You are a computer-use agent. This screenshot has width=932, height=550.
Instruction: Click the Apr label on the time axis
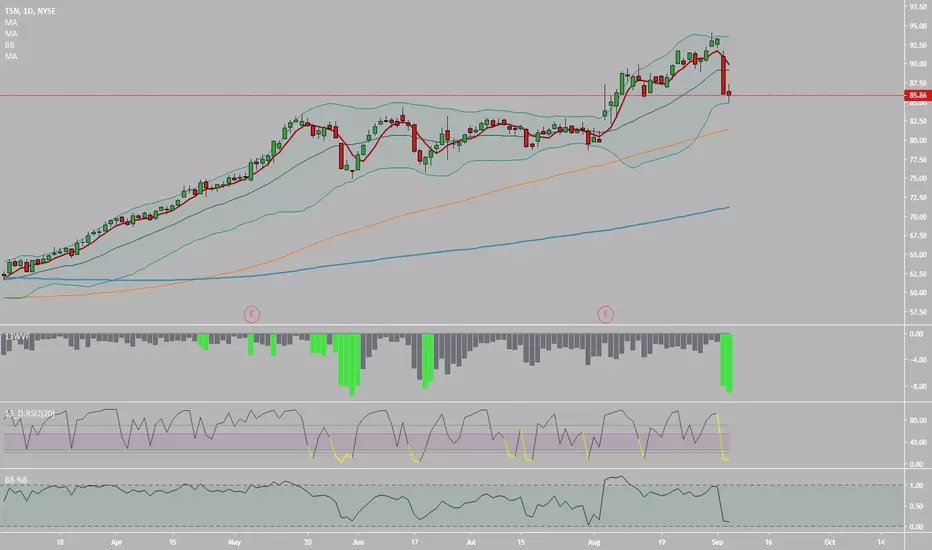click(x=116, y=542)
